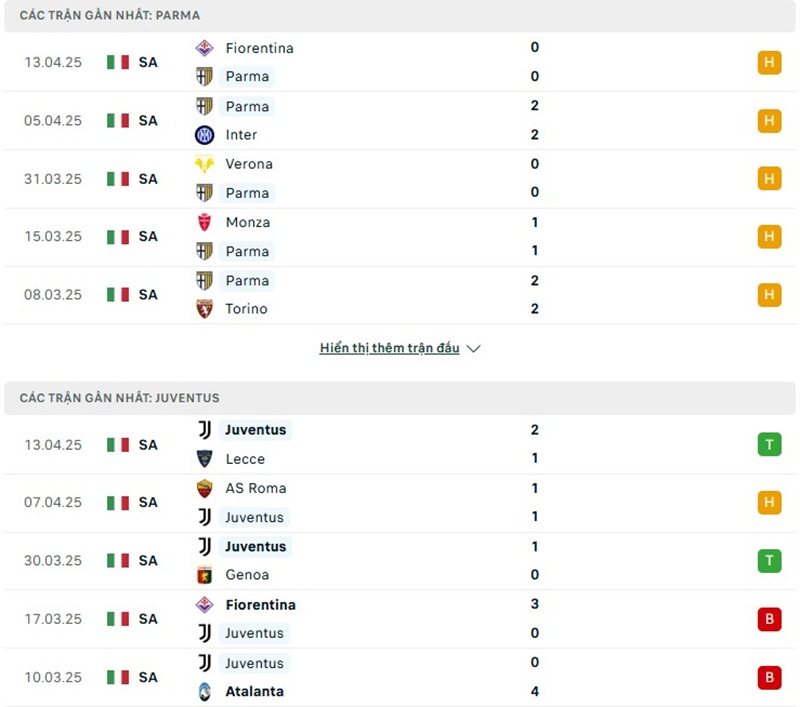
Task: Click the Atalanta club logo
Action: [206, 691]
